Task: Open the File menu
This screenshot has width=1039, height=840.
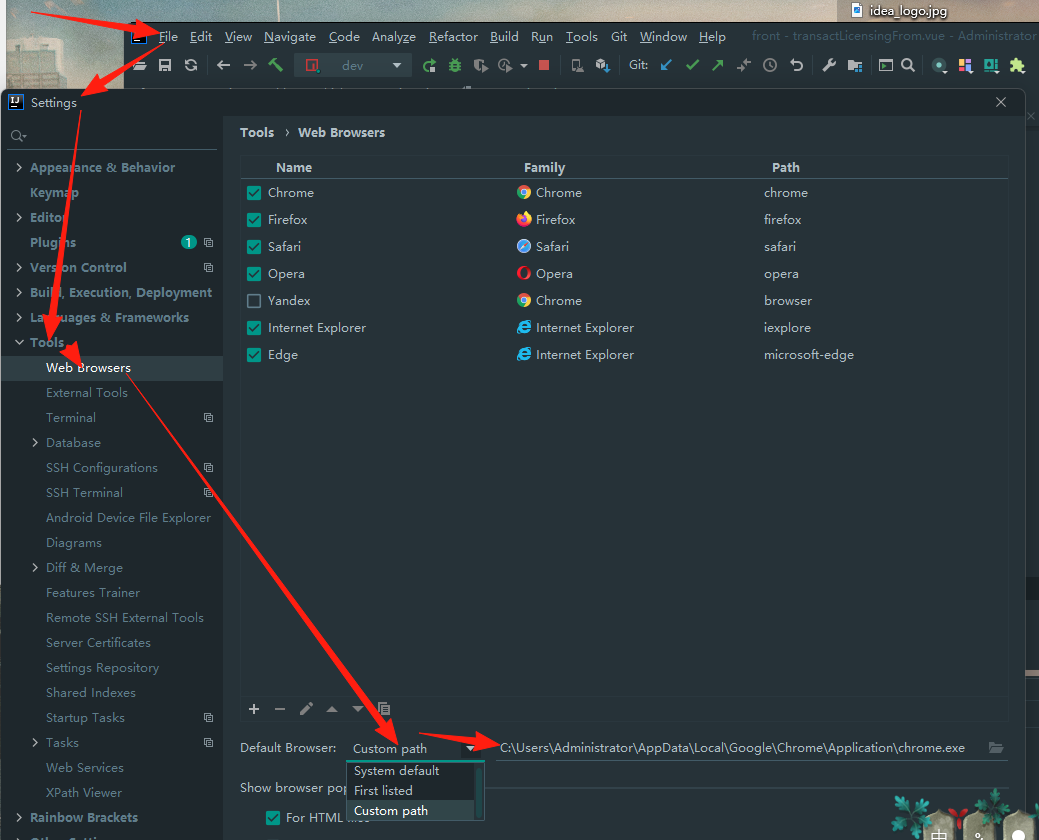Action: 168,37
